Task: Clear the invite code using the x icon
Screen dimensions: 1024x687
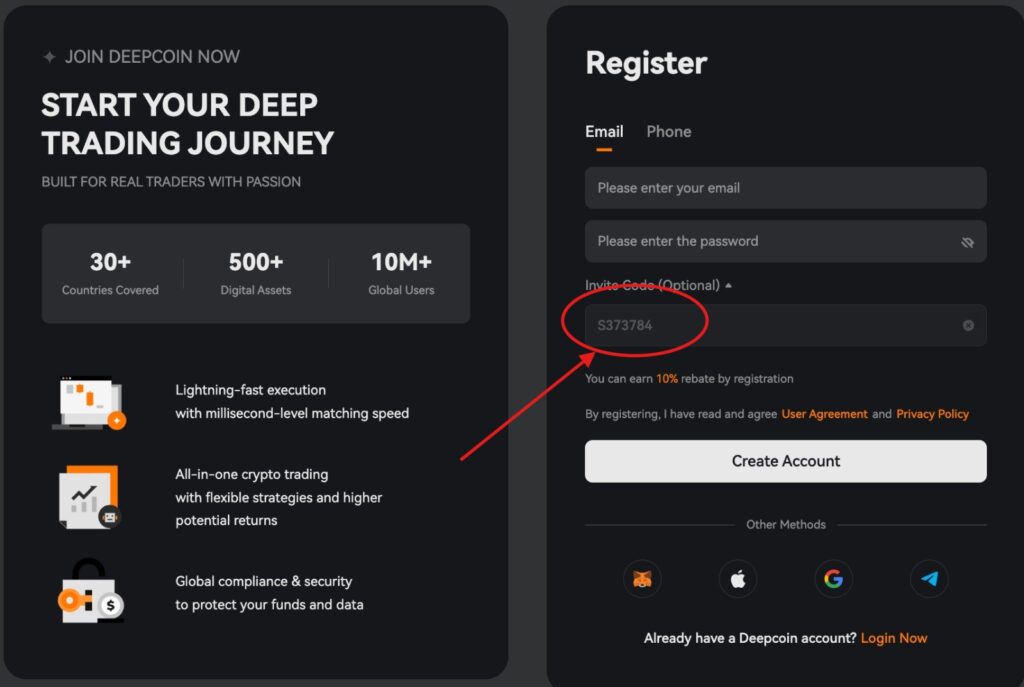Action: [x=967, y=325]
